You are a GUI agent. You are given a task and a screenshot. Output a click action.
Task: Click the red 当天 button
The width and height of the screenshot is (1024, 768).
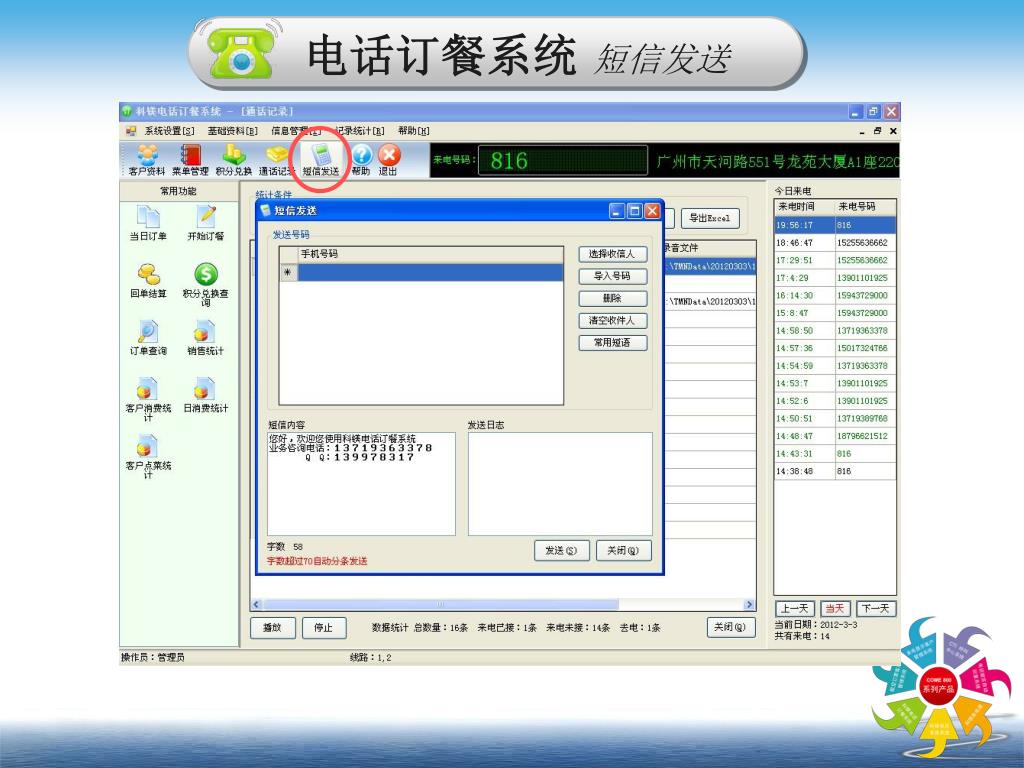pos(835,609)
